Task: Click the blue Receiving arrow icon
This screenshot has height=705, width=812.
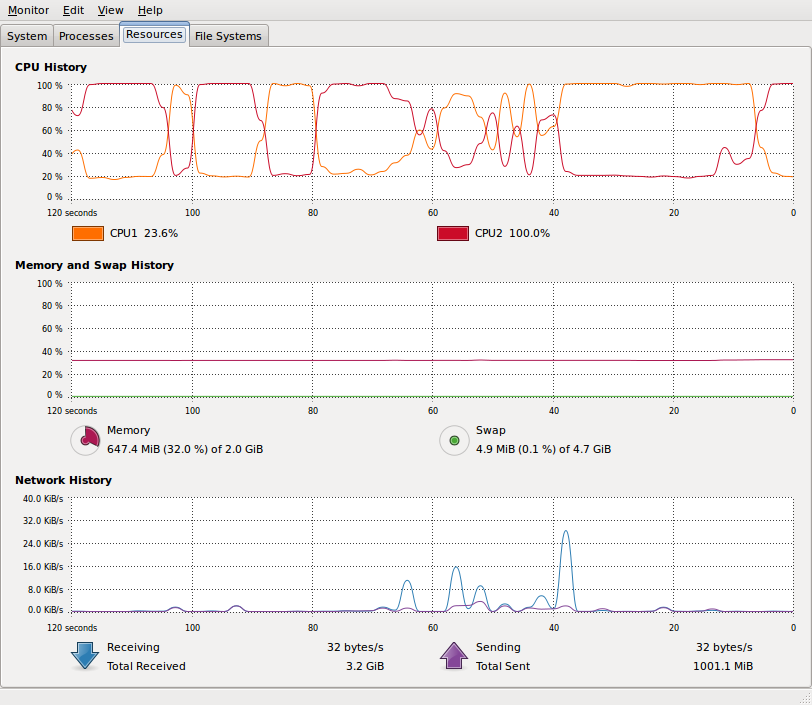Action: pyautogui.click(x=85, y=656)
